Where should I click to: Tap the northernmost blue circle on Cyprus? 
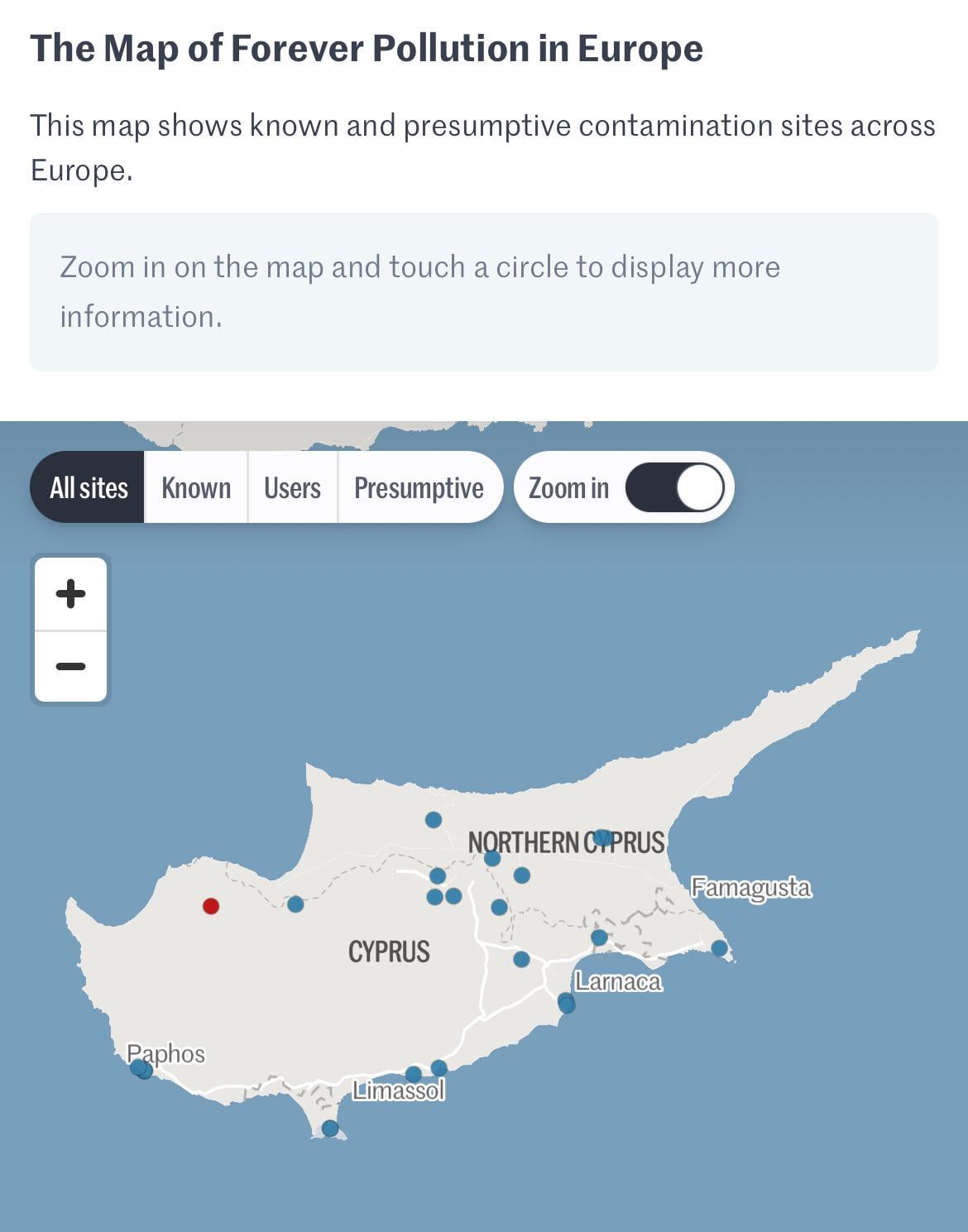click(434, 820)
